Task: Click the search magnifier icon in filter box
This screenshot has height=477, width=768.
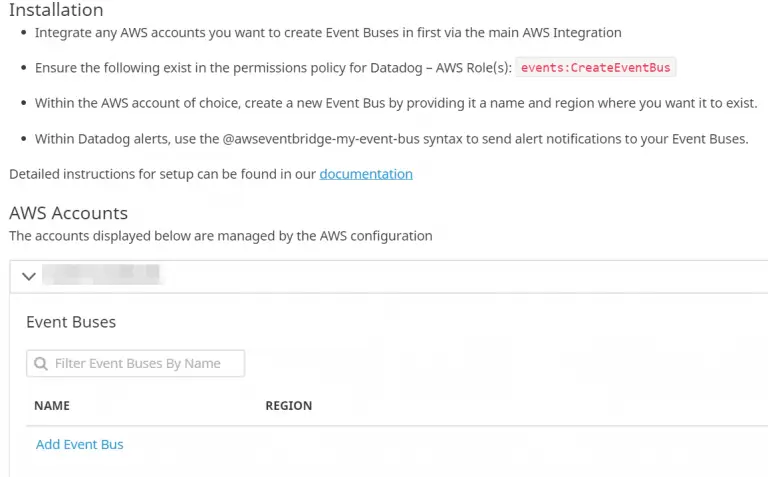Action: [x=41, y=363]
